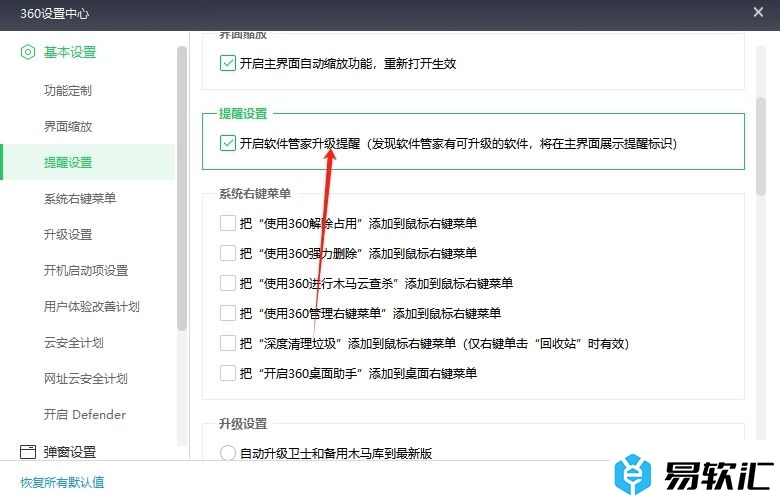Go to 升级设置 in sidebar
Viewport: 780px width, 500px height.
[68, 234]
